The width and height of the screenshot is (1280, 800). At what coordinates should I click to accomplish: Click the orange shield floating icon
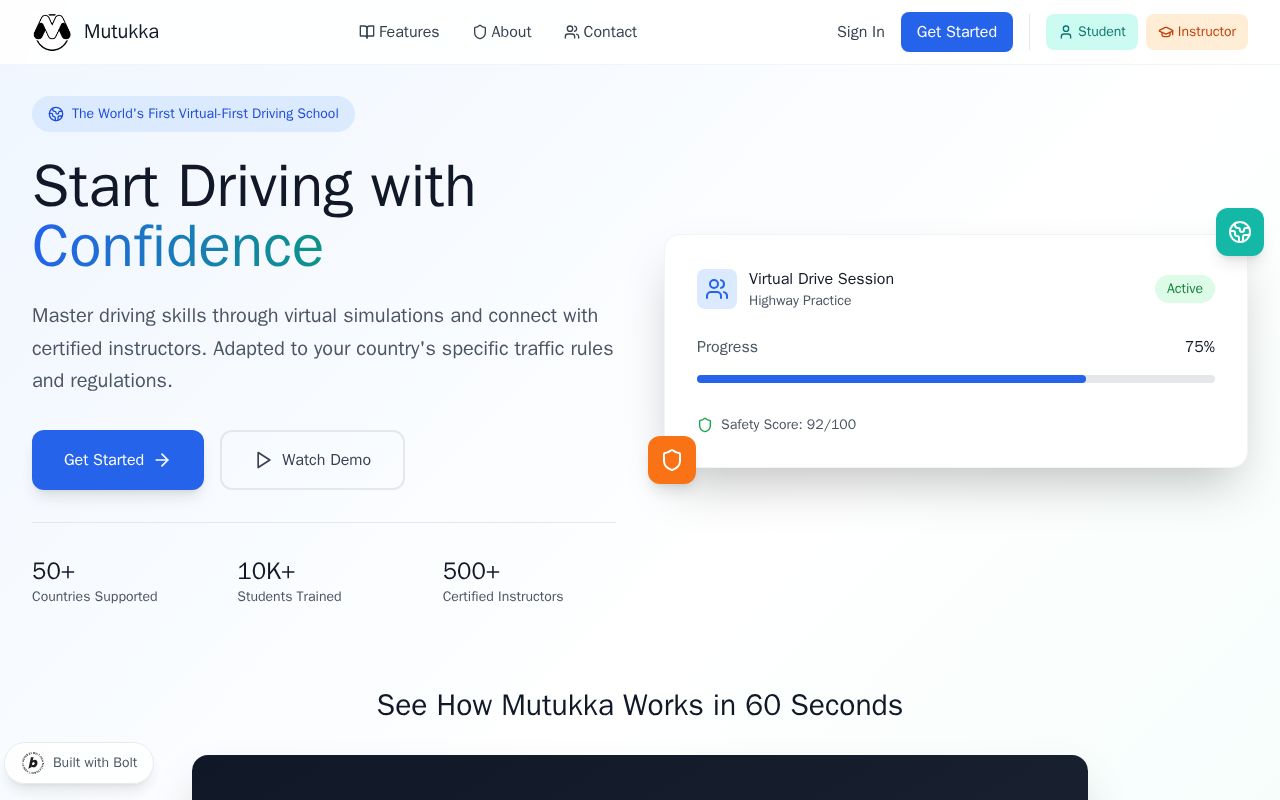[672, 460]
